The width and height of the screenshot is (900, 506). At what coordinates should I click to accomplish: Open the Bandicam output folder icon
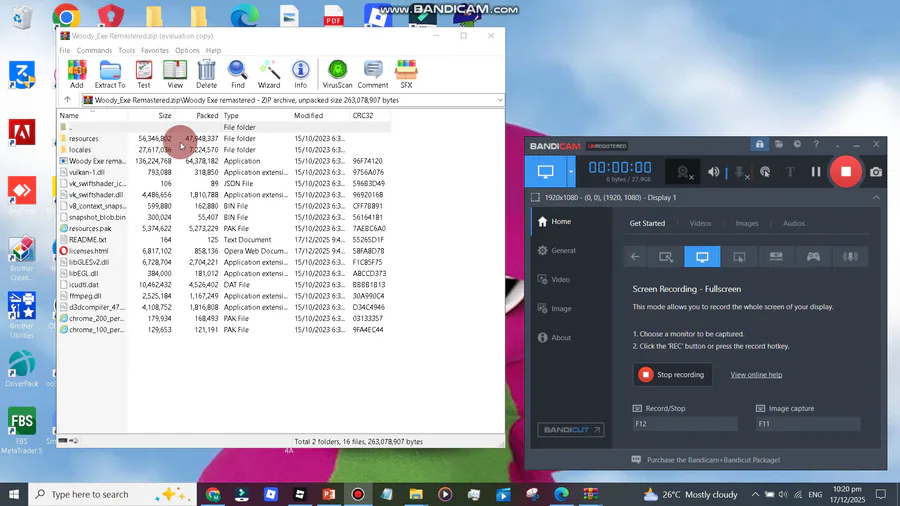pyautogui.click(x=778, y=144)
